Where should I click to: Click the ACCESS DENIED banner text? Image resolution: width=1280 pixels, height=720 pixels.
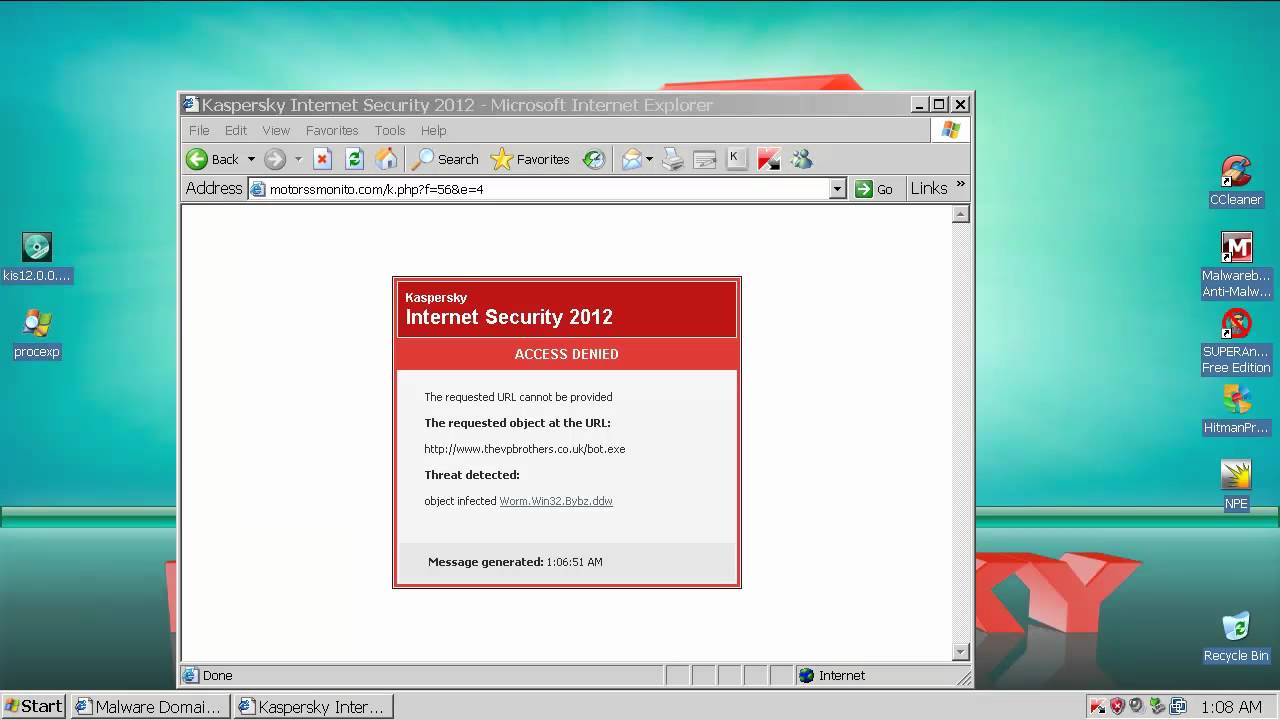(x=567, y=354)
